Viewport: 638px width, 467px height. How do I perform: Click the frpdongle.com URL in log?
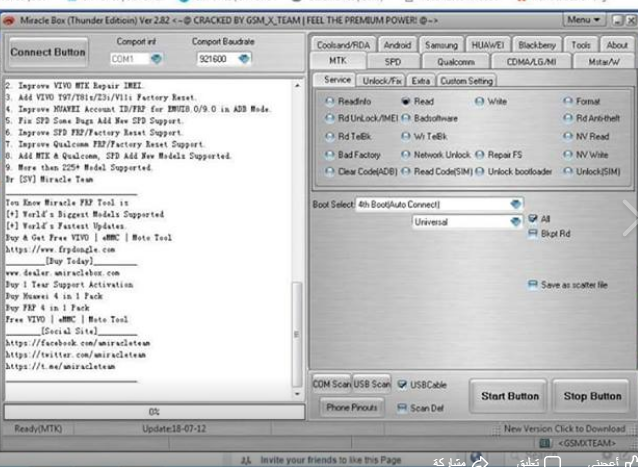60,249
